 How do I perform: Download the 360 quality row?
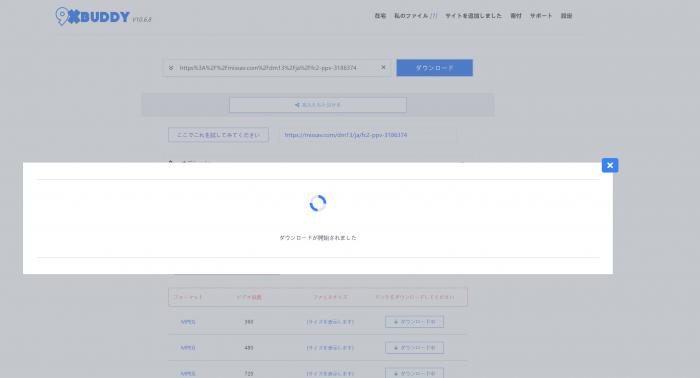[414, 322]
